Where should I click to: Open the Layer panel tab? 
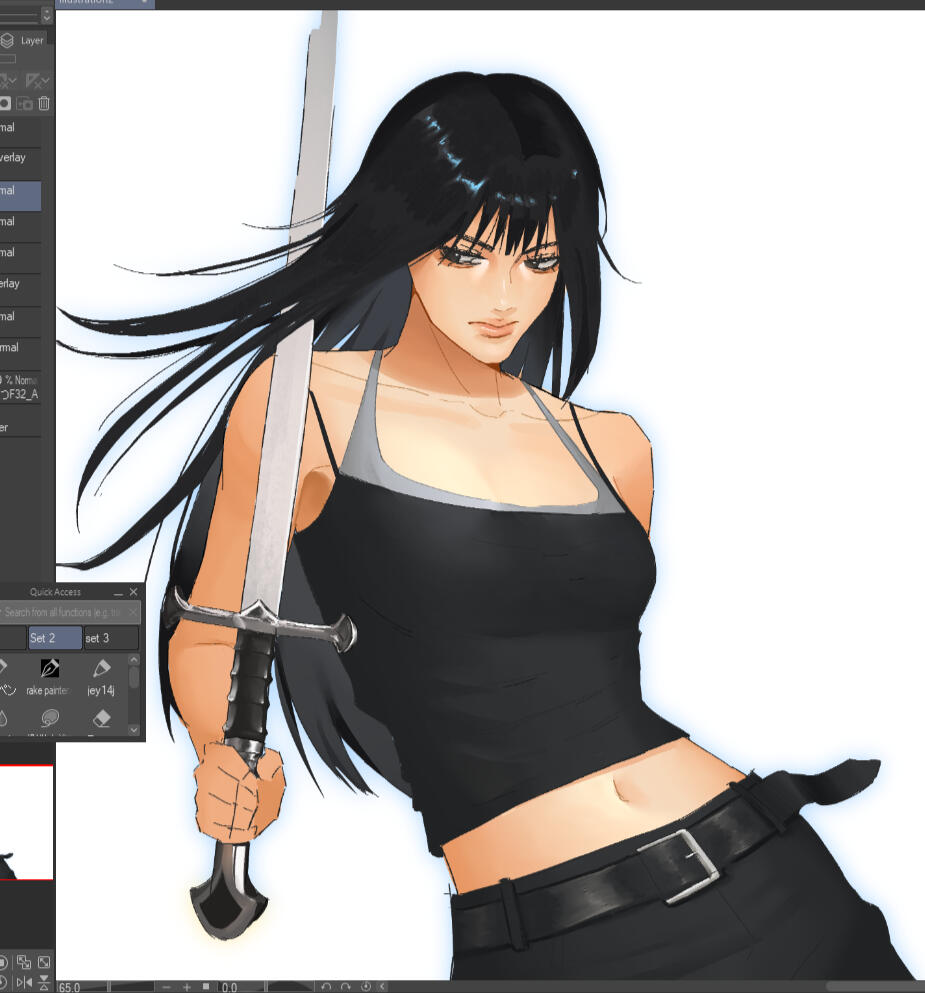point(23,41)
